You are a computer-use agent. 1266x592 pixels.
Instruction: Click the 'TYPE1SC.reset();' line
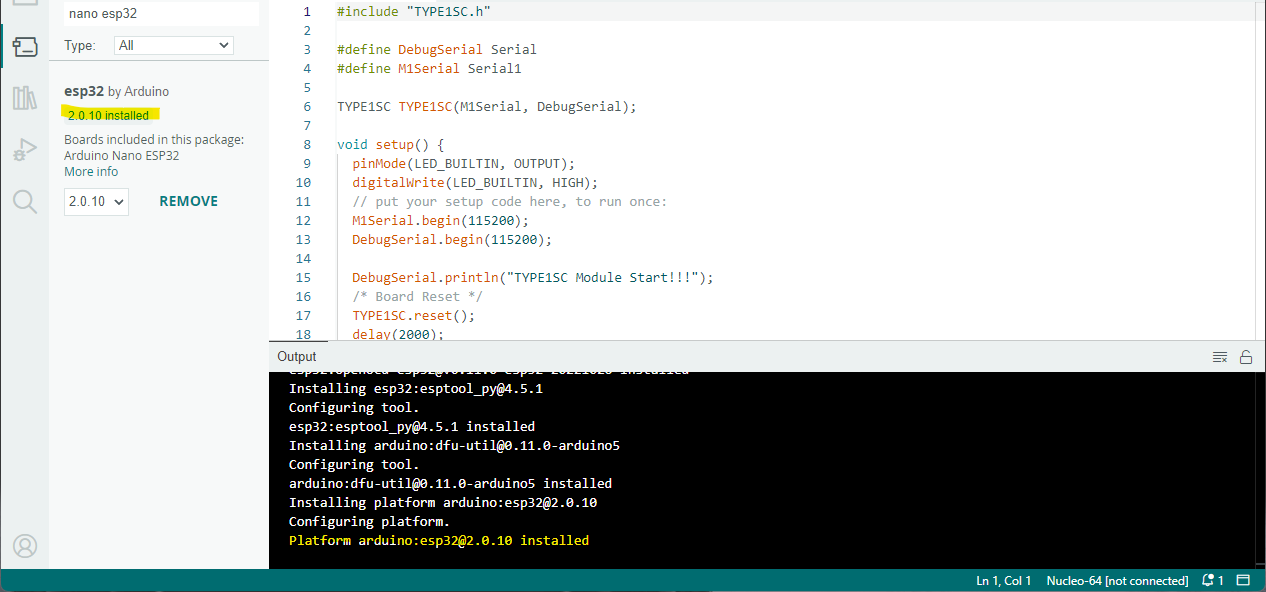[414, 315]
